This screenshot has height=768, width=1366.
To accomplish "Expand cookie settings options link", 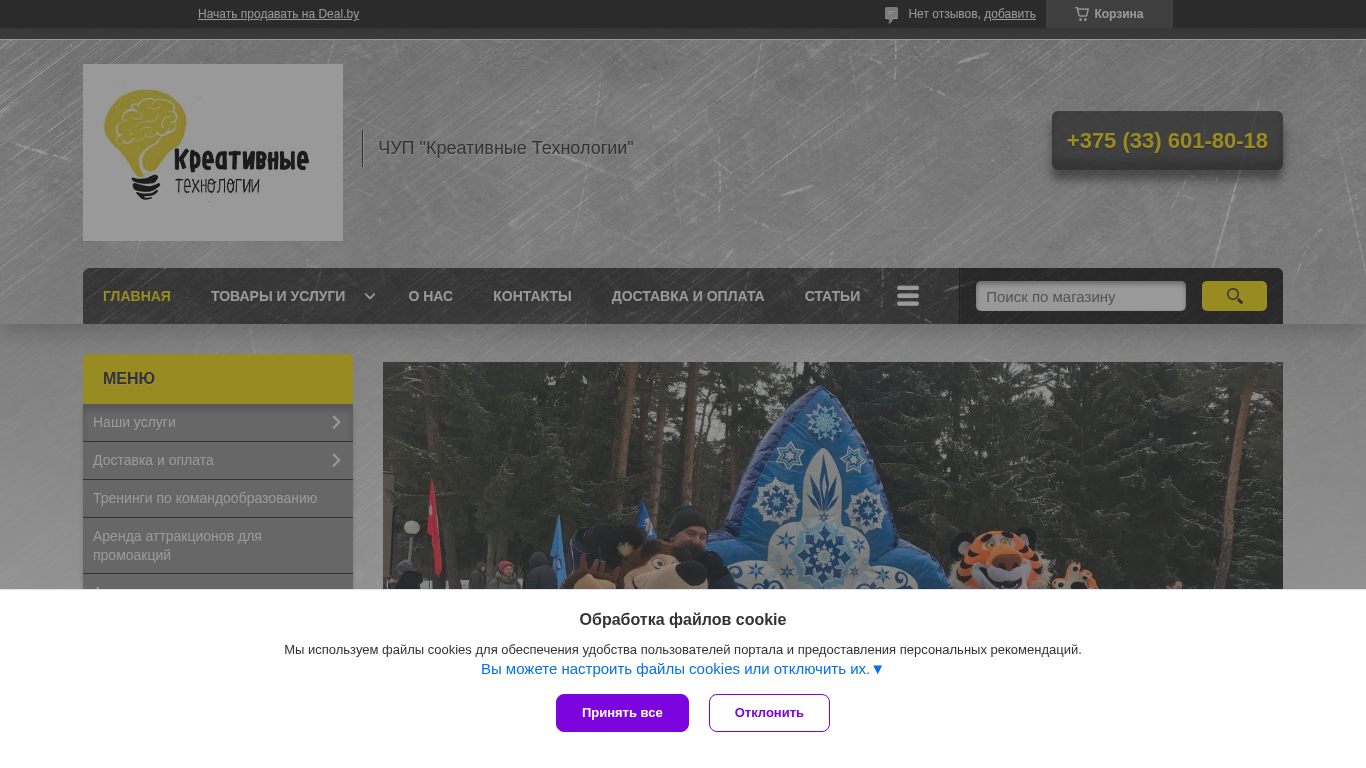I will pyautogui.click(x=682, y=669).
